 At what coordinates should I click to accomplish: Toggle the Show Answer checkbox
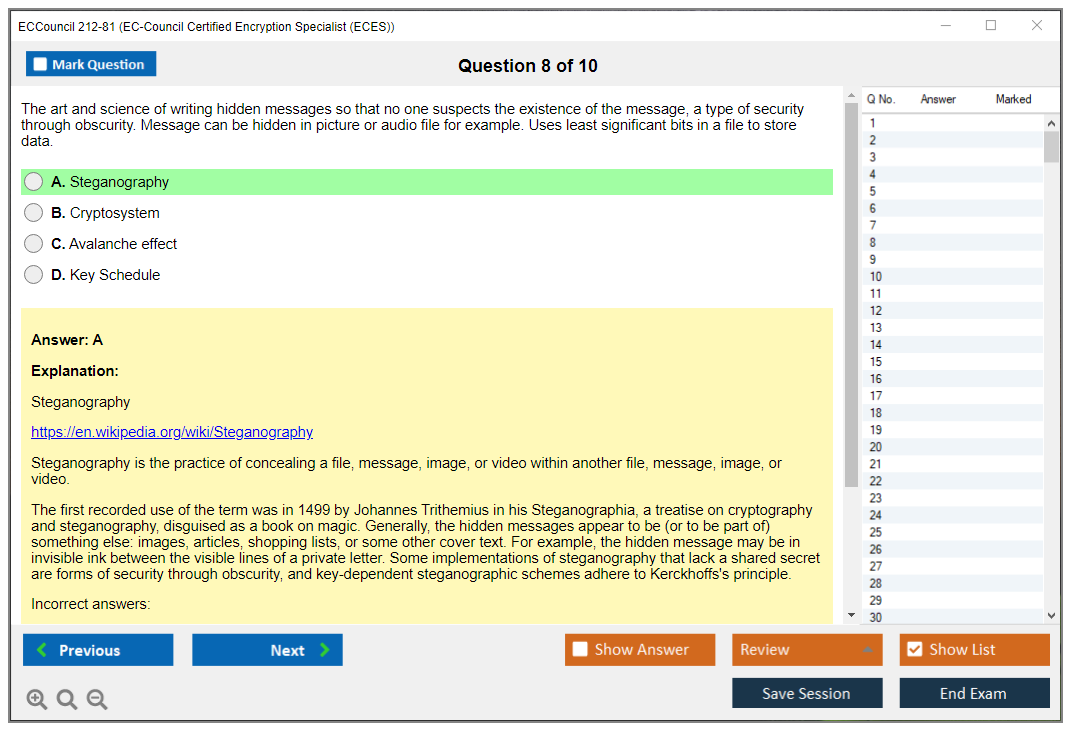pos(580,650)
